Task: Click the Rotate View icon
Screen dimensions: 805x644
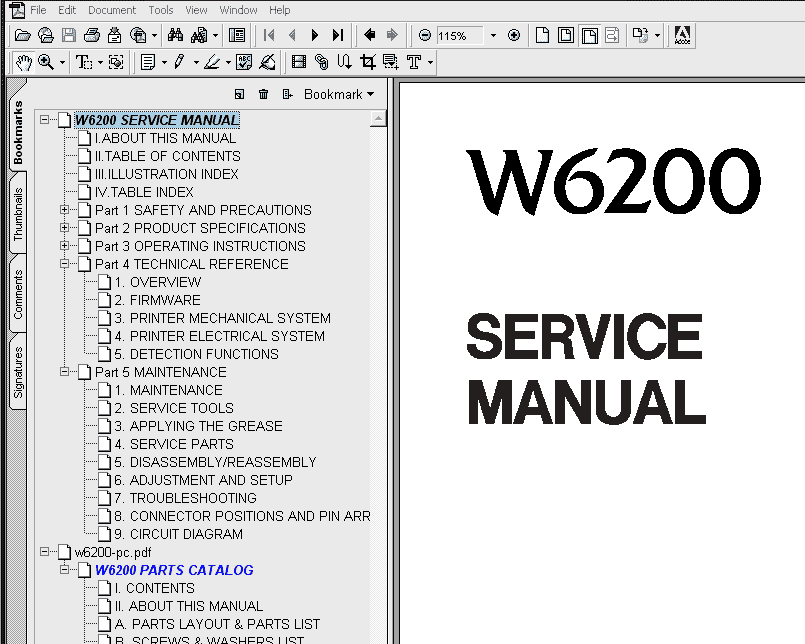Action: coord(640,35)
